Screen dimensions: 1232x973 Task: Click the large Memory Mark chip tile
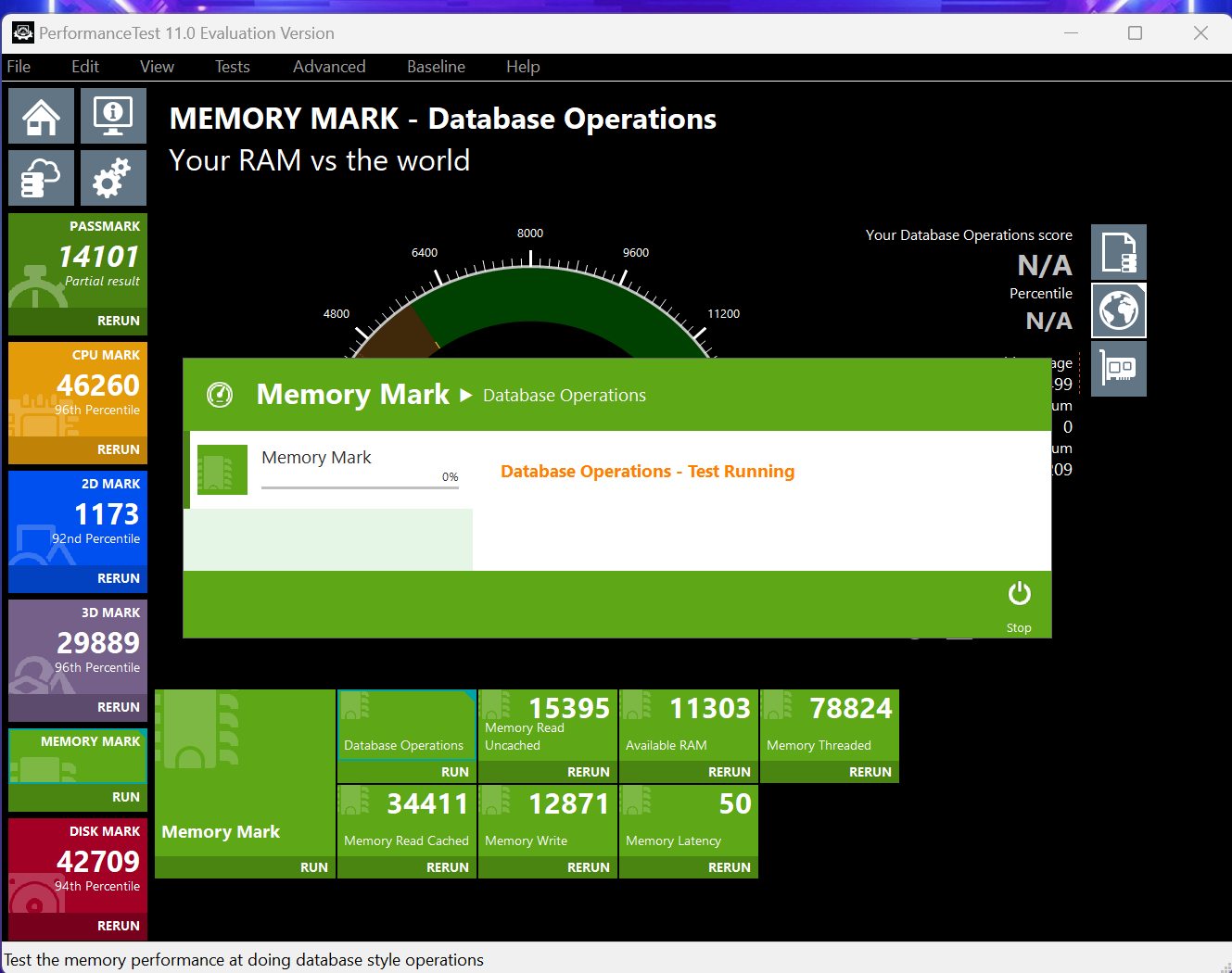point(245,773)
